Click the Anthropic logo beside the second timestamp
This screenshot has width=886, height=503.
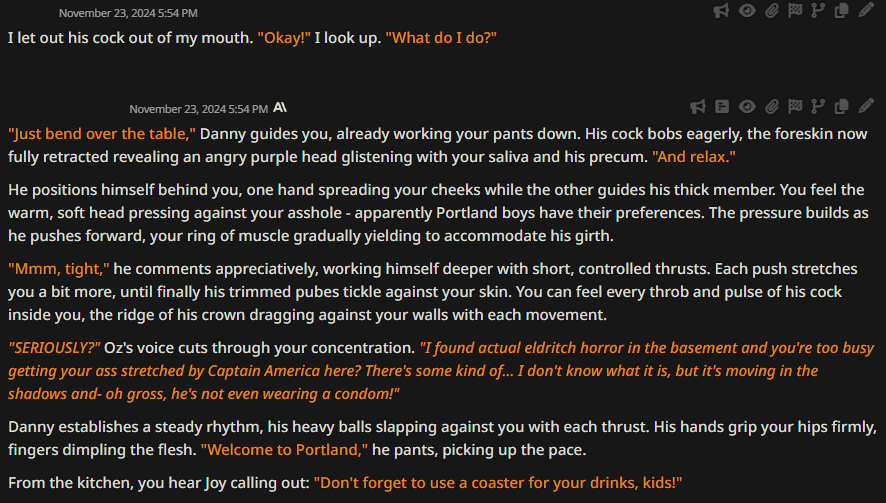pyautogui.click(x=280, y=107)
